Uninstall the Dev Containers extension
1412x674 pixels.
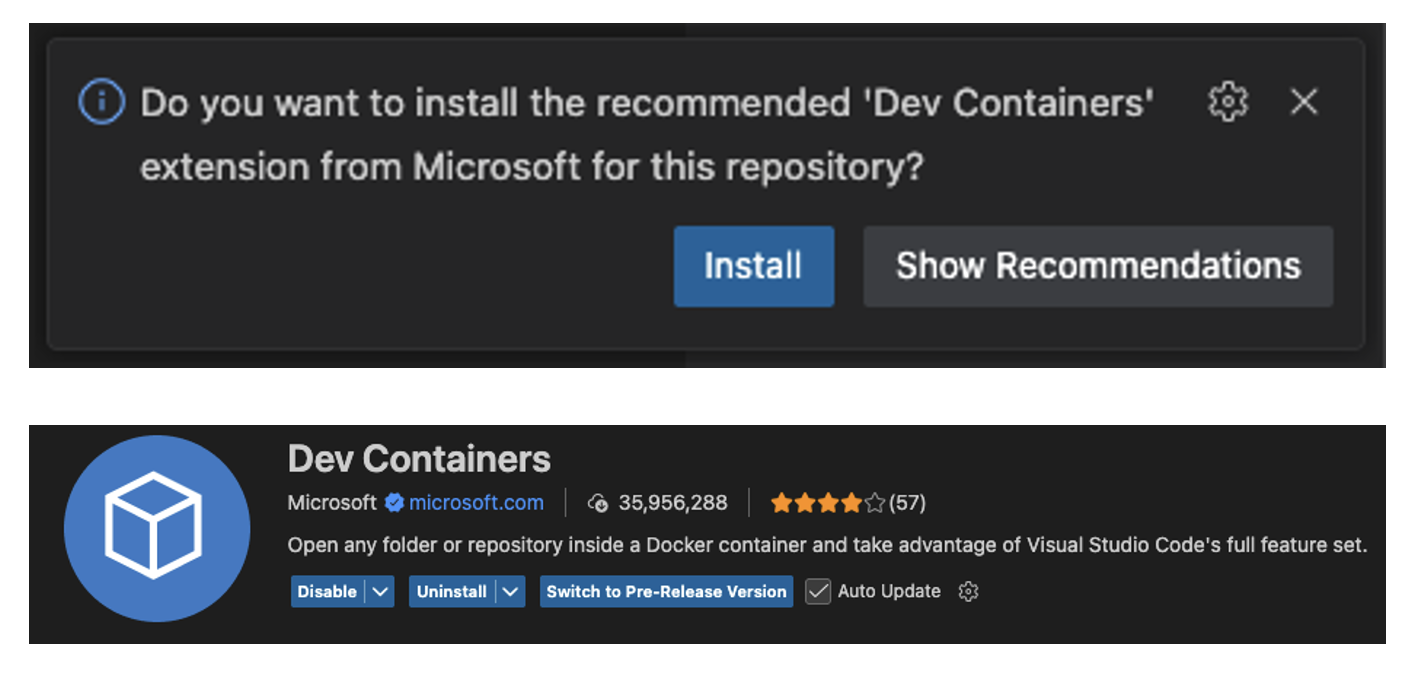(x=451, y=591)
